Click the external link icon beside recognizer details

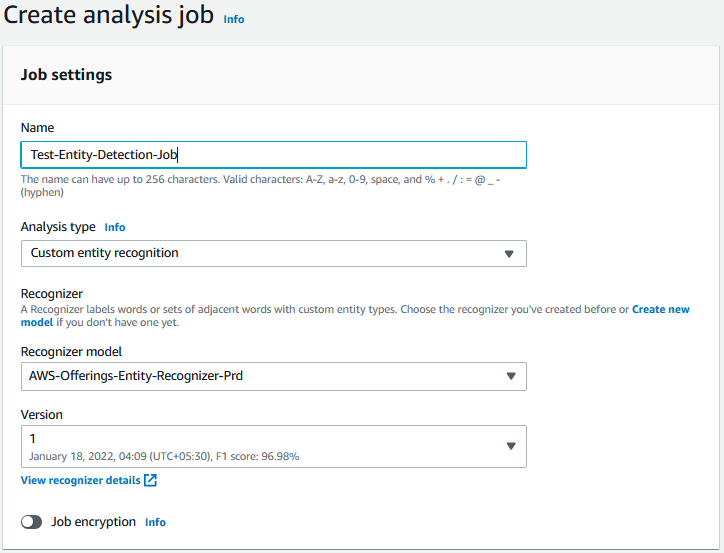coord(151,480)
